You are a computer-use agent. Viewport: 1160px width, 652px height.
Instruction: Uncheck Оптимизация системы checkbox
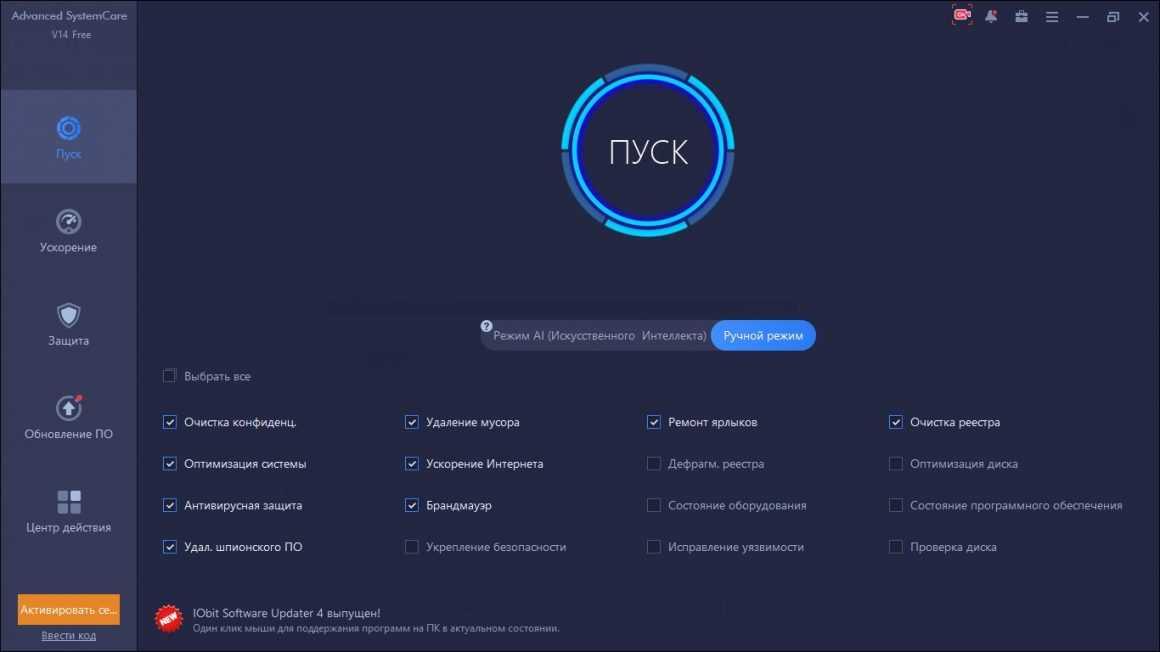pyautogui.click(x=169, y=463)
